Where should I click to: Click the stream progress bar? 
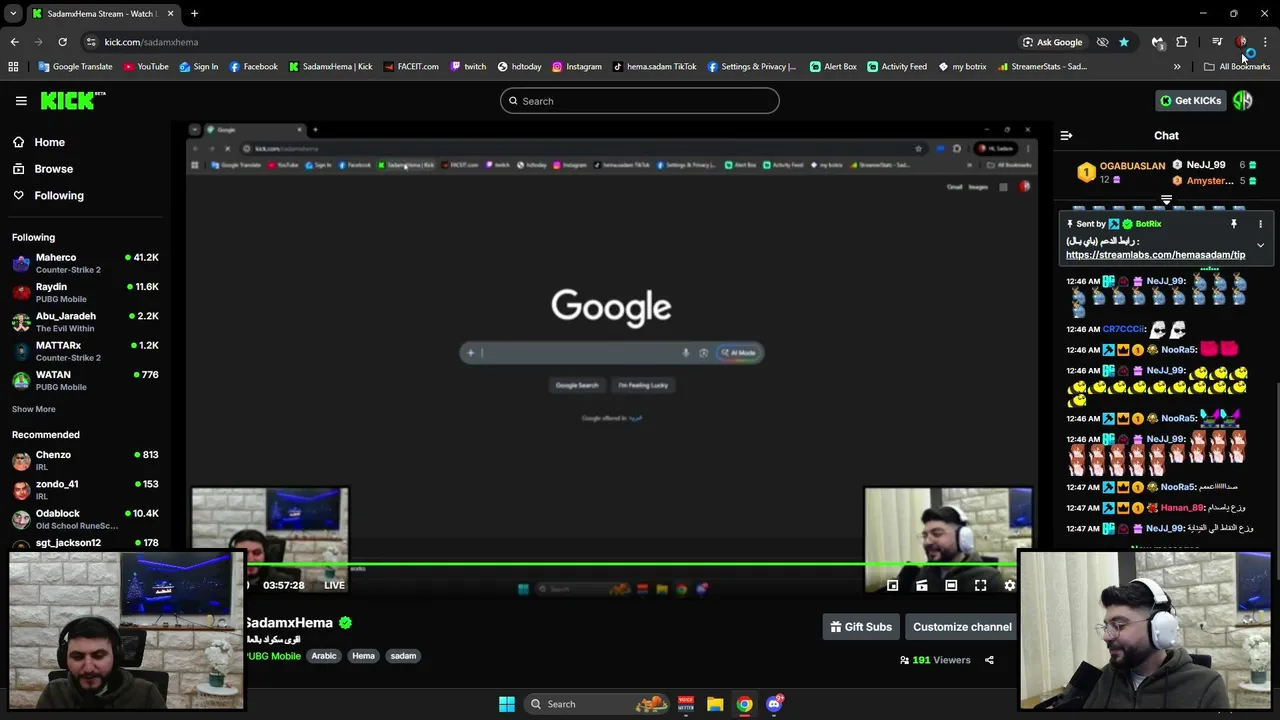click(x=611, y=564)
